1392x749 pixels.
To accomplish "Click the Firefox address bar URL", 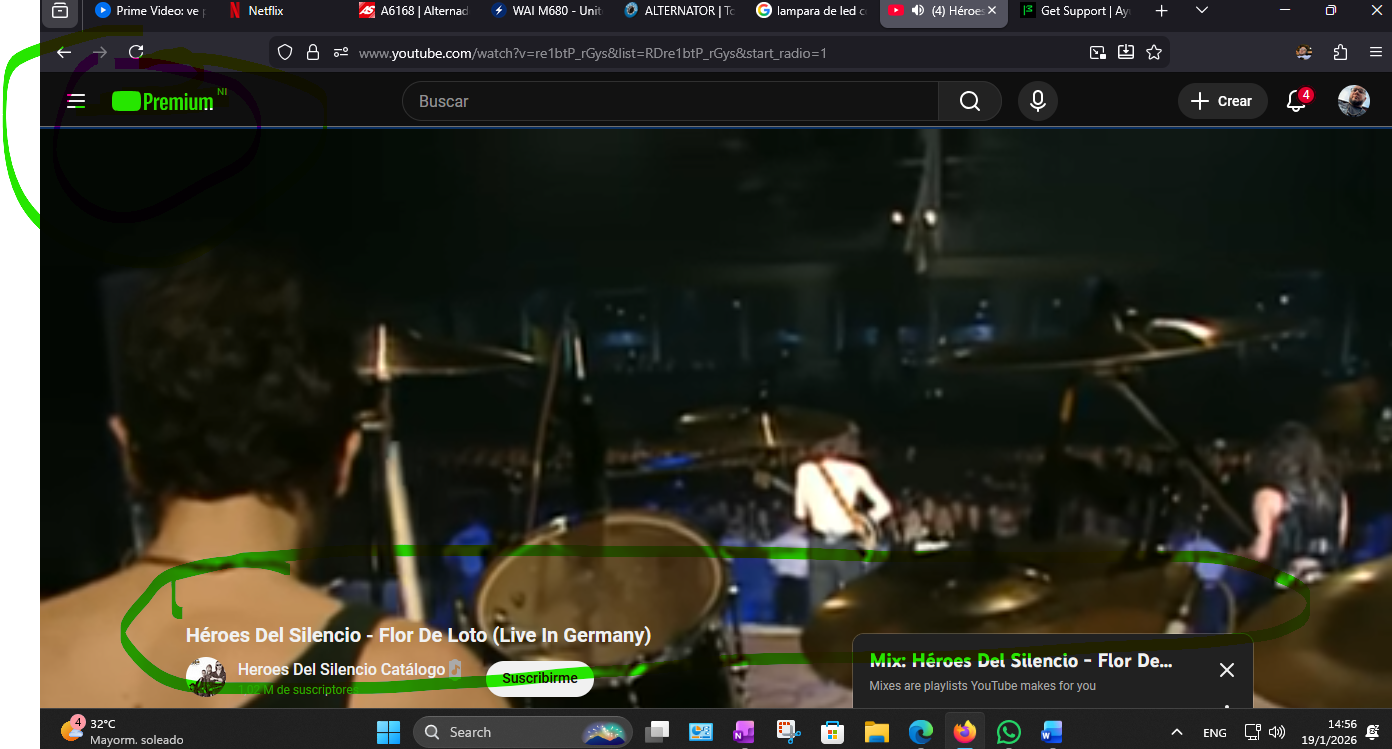I will tap(593, 53).
